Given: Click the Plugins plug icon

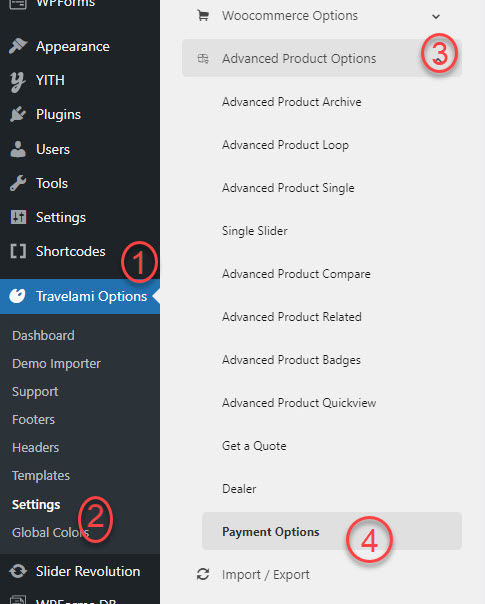Looking at the screenshot, I should pyautogui.click(x=18, y=114).
